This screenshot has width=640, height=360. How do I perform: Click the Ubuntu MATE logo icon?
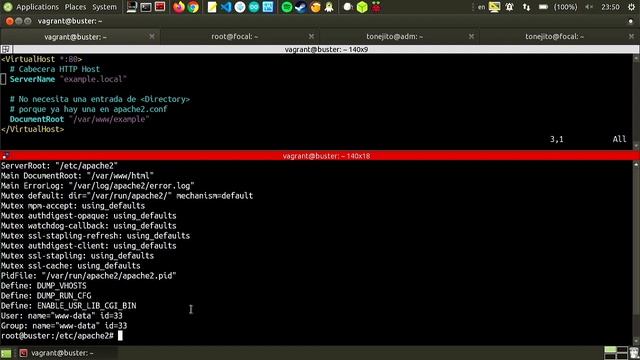7,7
